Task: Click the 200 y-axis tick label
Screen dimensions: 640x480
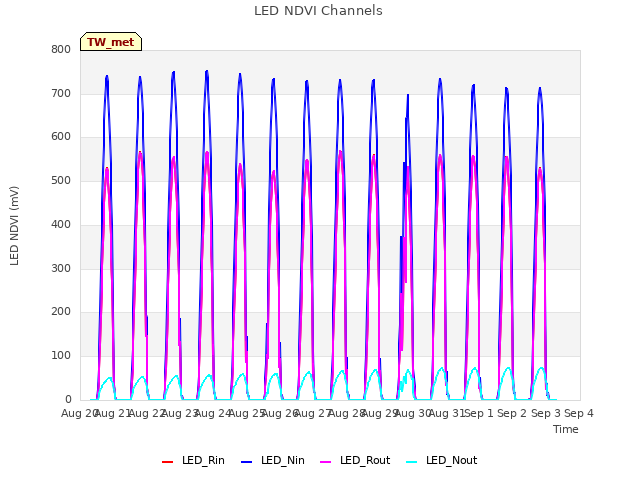Action: [x=61, y=312]
